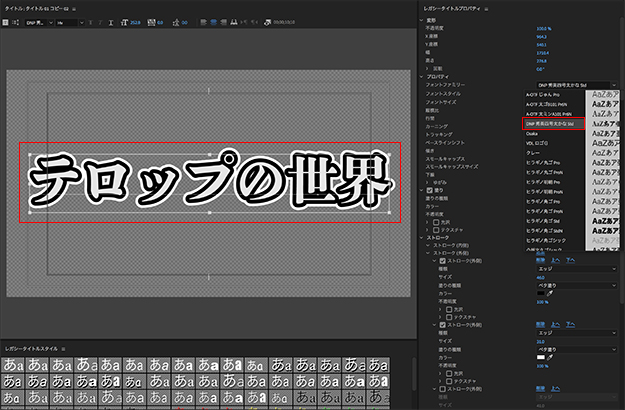Select Osaka from the font list
625x410 pixels.
[533, 133]
